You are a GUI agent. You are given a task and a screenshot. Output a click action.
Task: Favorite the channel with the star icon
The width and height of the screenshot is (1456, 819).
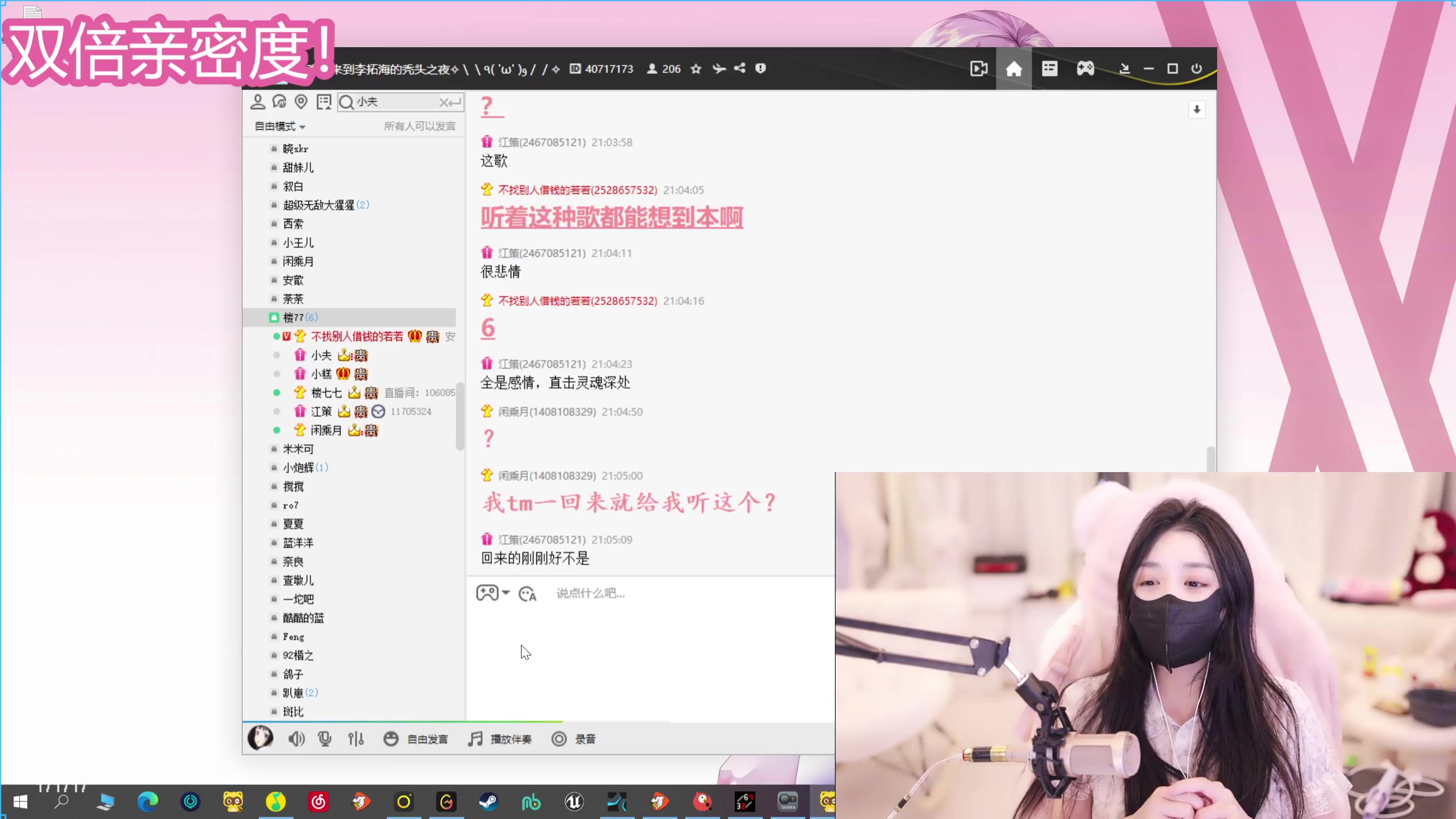[x=696, y=69]
